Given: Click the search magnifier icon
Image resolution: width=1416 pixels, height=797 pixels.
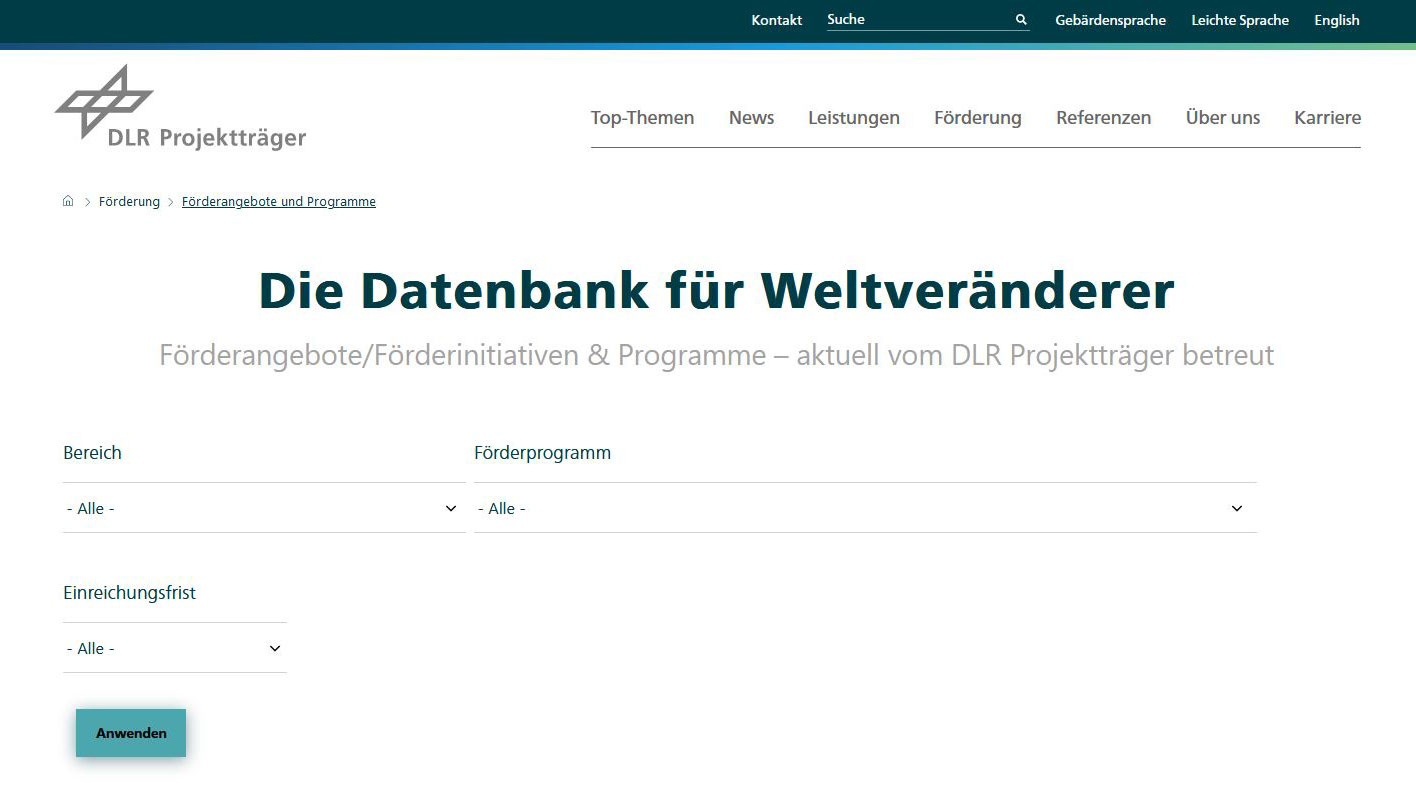Looking at the screenshot, I should 1021,20.
